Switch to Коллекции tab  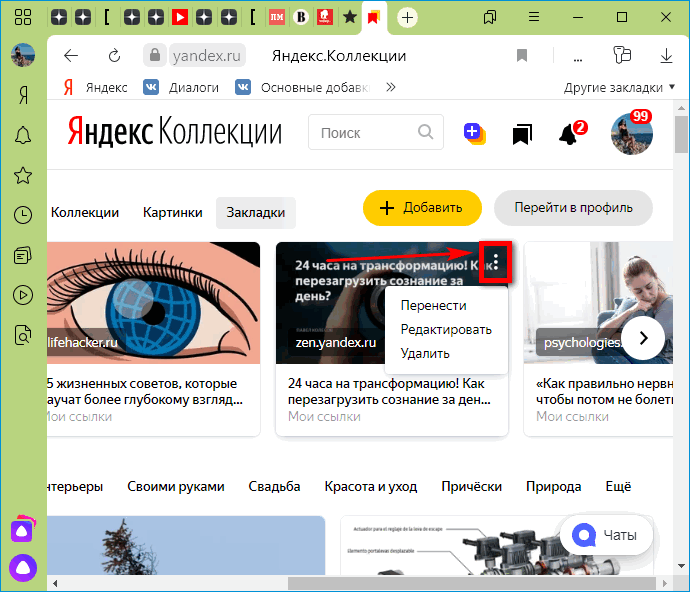tap(85, 213)
